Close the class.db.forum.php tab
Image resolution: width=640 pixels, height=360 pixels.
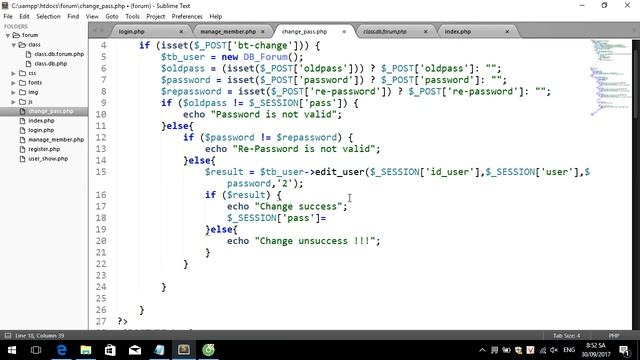point(426,31)
